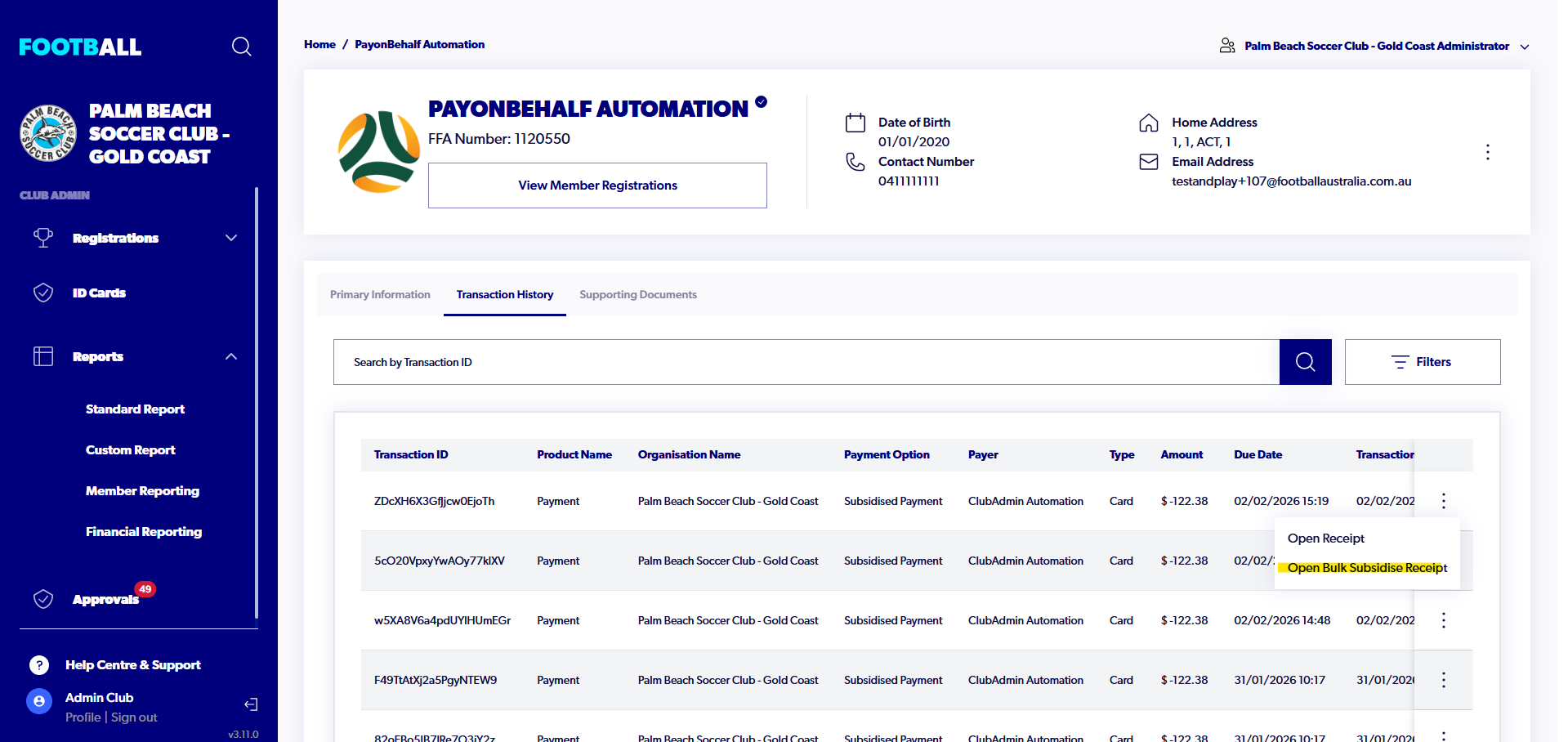1568x742 pixels.
Task: Click transaction ID 5cO20VpxyYwAOy77klXV
Action: coord(440,561)
